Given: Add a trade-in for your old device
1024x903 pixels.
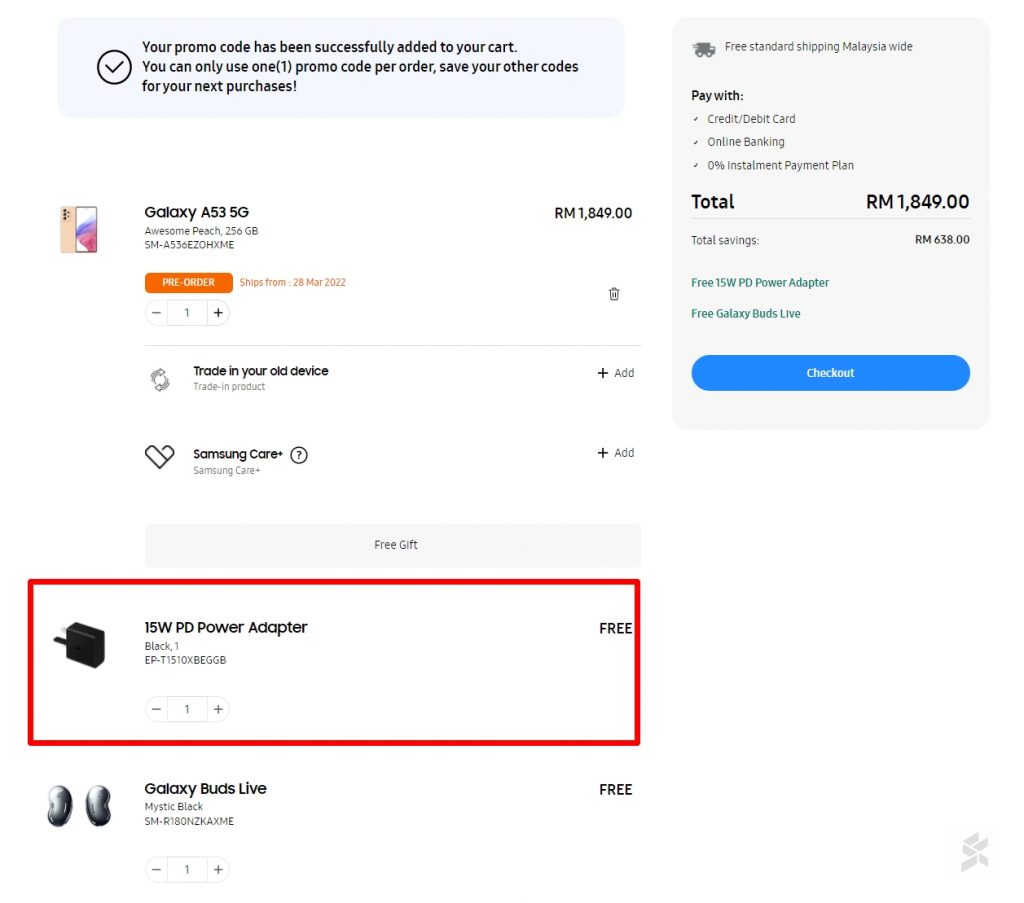Looking at the screenshot, I should (616, 373).
